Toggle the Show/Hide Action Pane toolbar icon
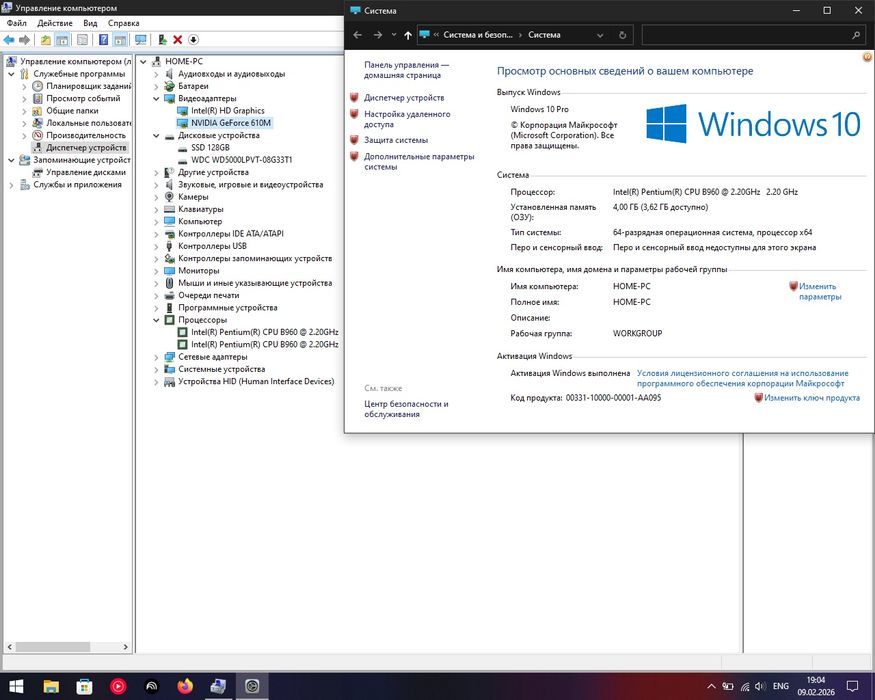 119,40
